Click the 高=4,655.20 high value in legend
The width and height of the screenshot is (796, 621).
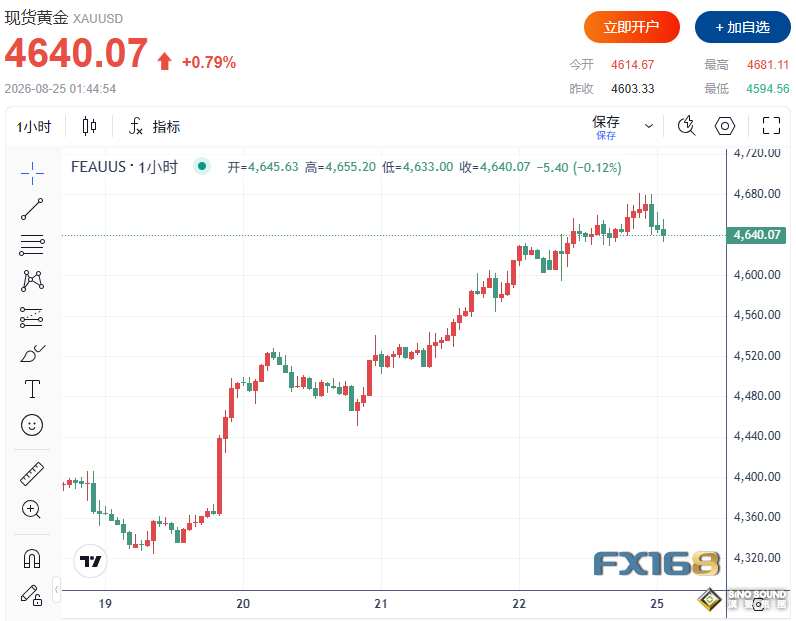[x=340, y=167]
